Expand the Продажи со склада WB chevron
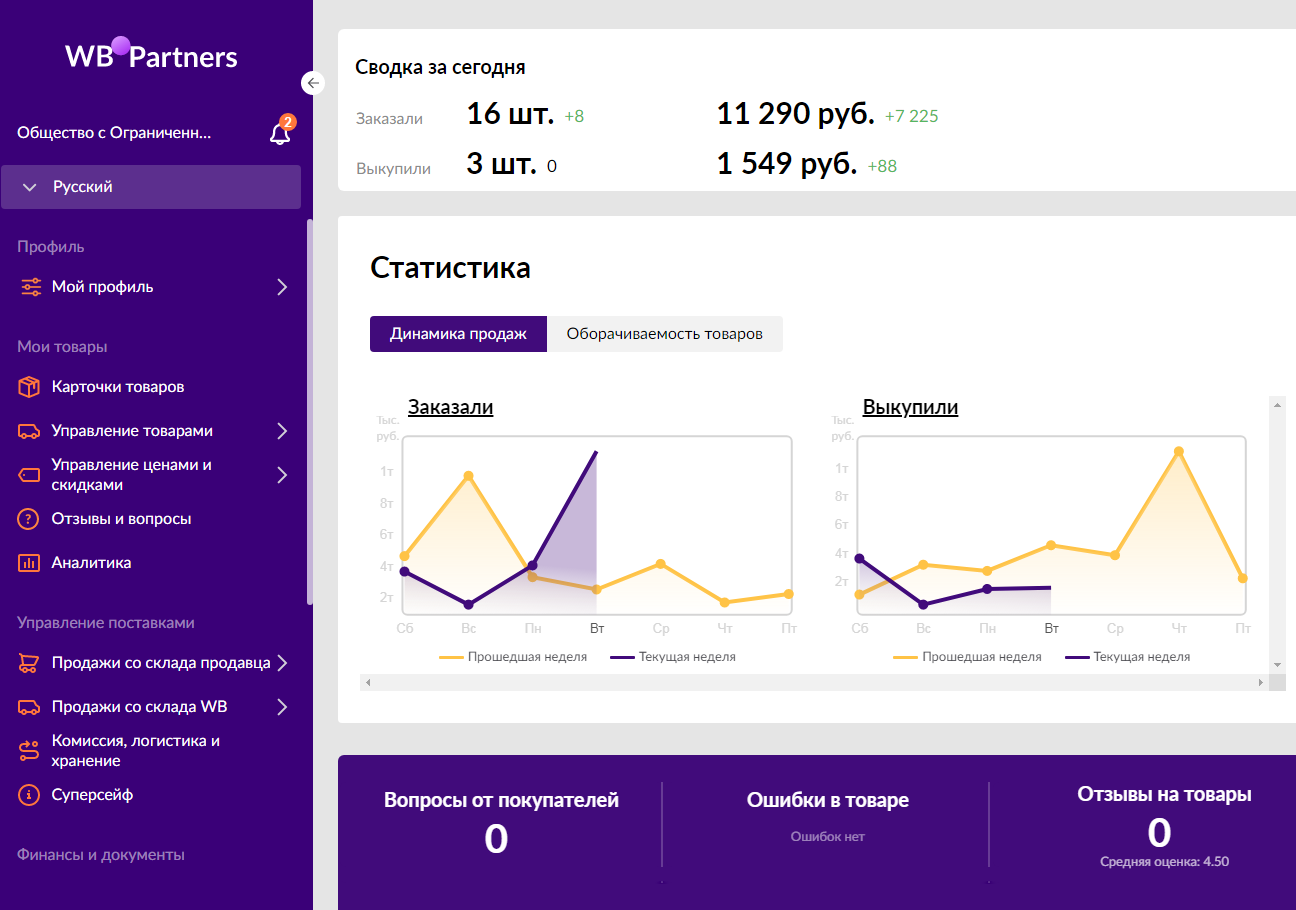Screen dimensions: 1296x910 tap(282, 707)
